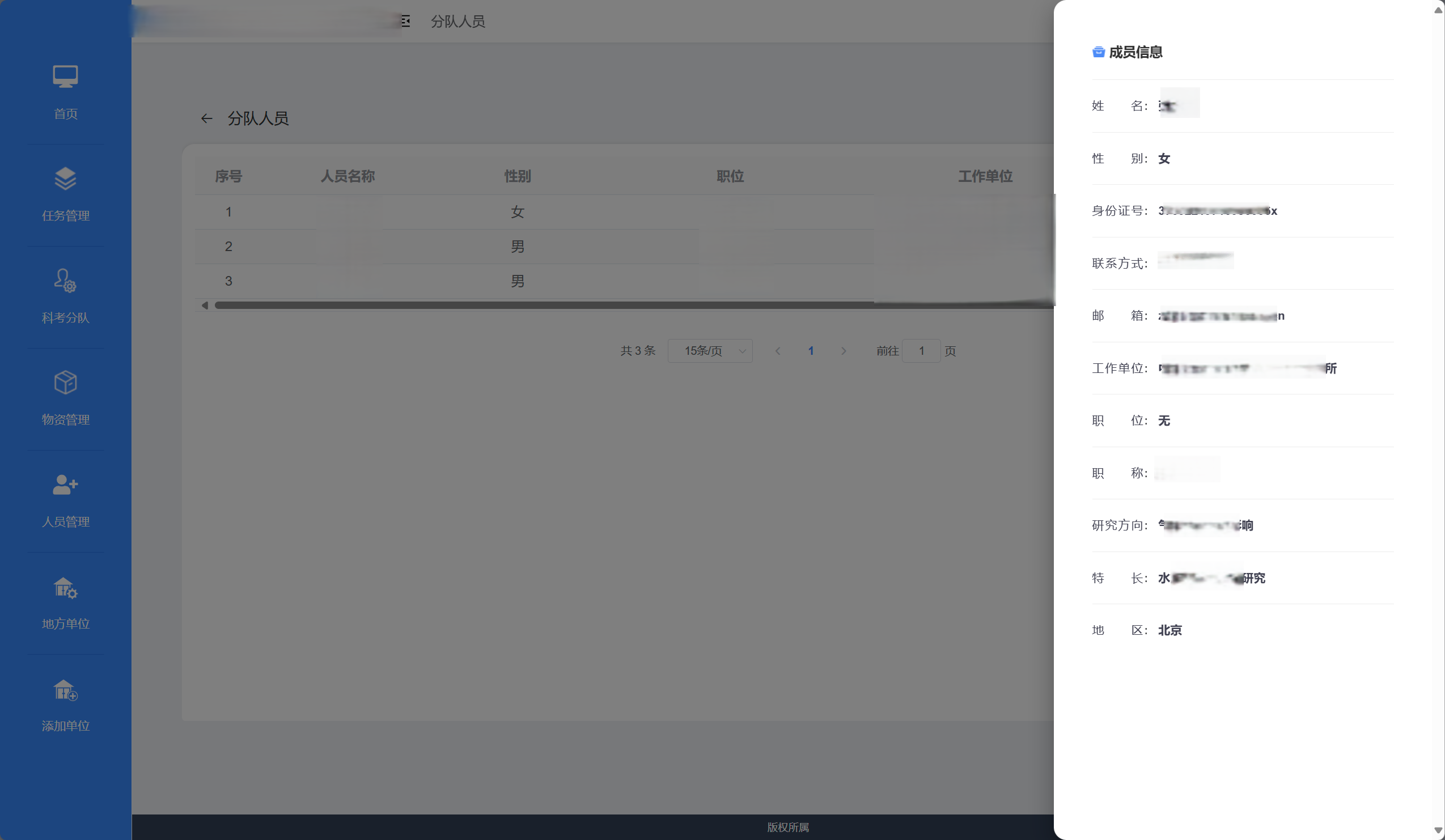Toggle the sidebar collapse icon
Image resolution: width=1445 pixels, height=840 pixels.
click(405, 21)
